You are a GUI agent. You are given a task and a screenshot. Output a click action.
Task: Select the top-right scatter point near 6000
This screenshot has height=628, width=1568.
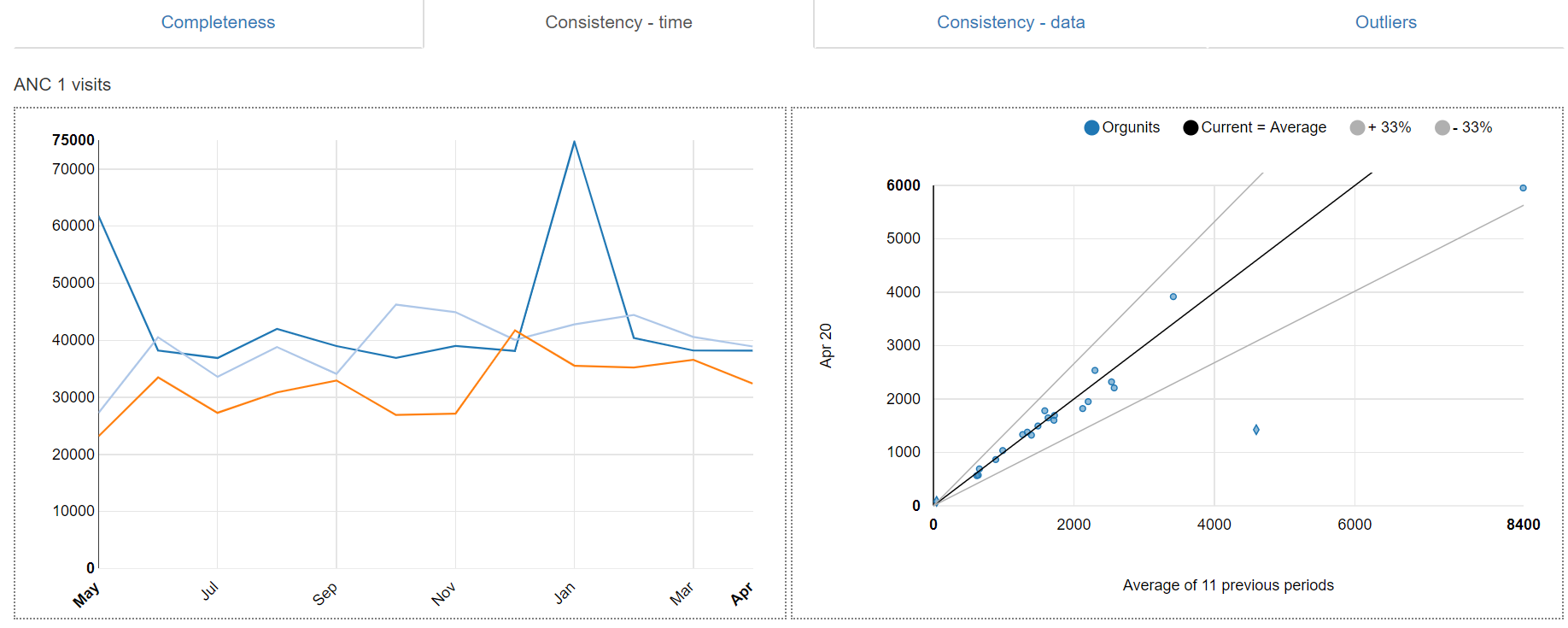(1523, 188)
